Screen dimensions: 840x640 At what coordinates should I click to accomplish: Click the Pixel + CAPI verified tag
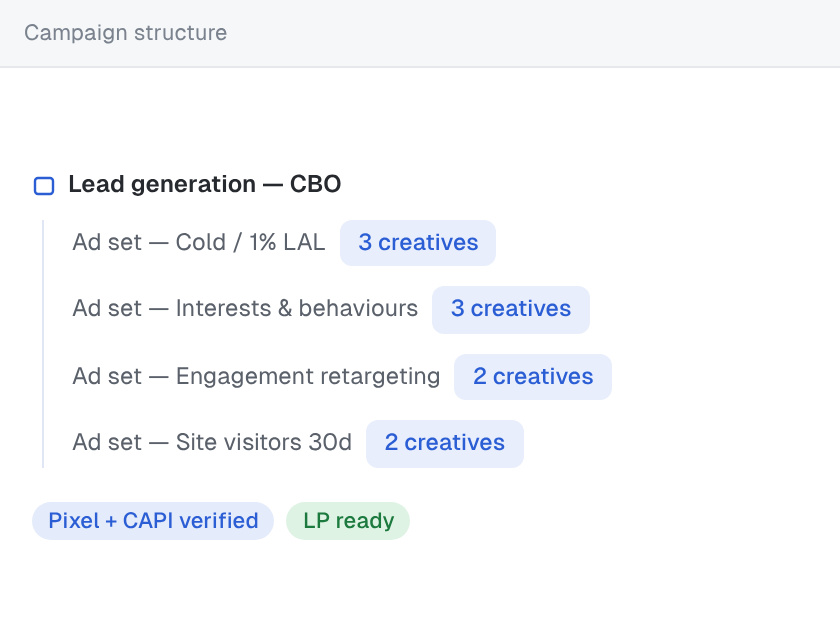pyautogui.click(x=153, y=521)
